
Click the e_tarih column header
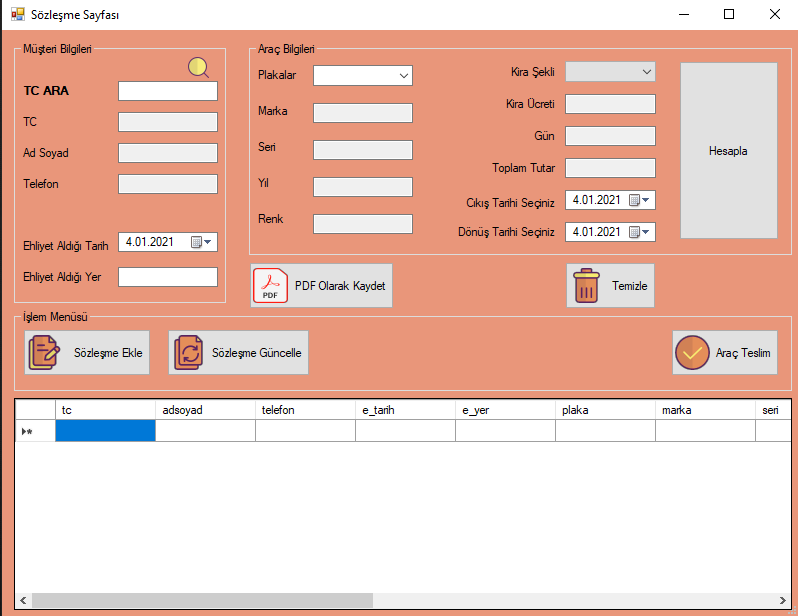[405, 410]
